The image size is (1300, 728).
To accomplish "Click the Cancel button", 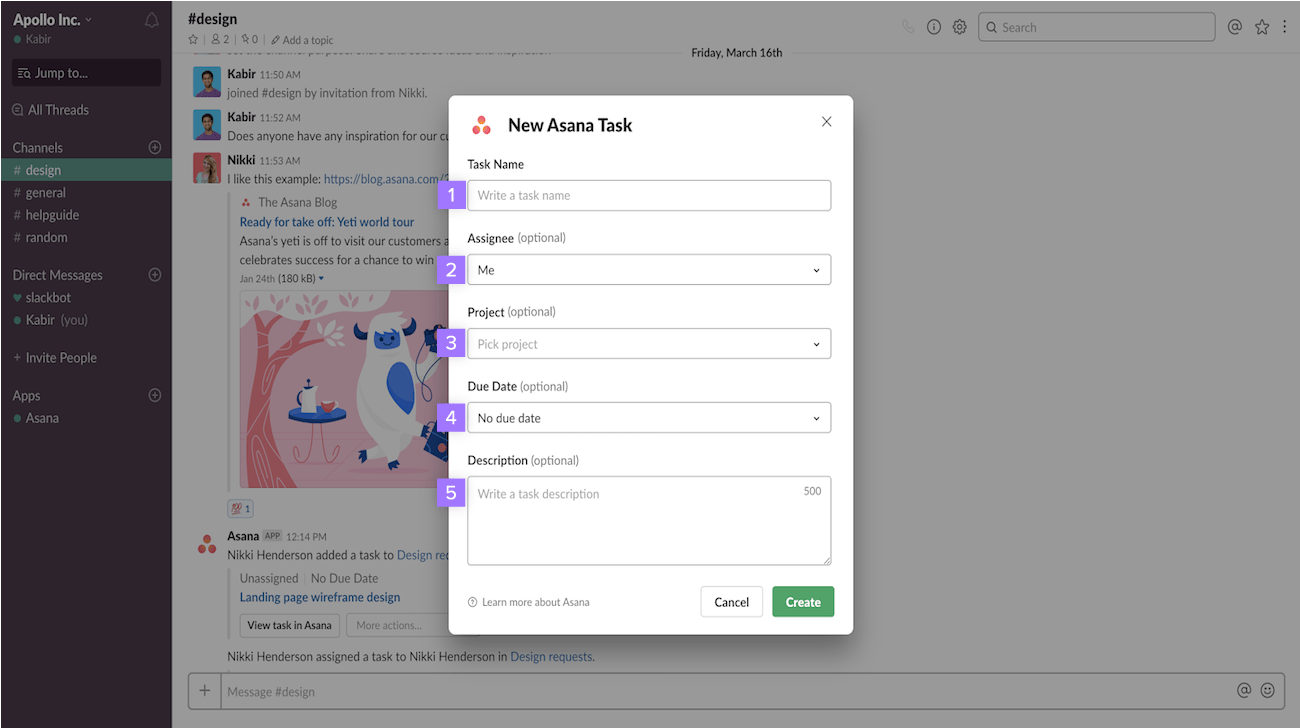I will (731, 602).
